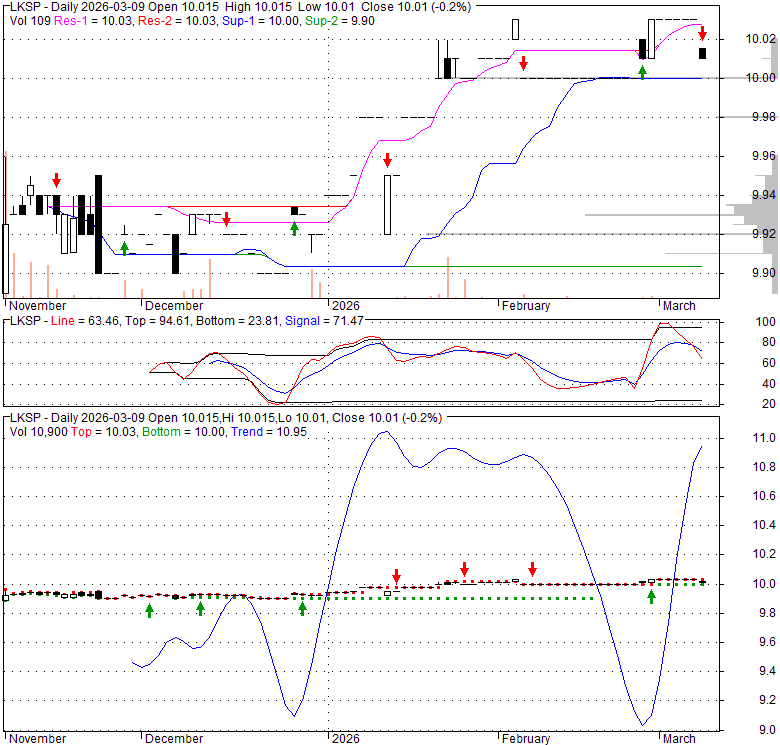Select the Bottom = 10.00 legend on the bottom chart
The width and height of the screenshot is (780, 745).
pos(184,432)
